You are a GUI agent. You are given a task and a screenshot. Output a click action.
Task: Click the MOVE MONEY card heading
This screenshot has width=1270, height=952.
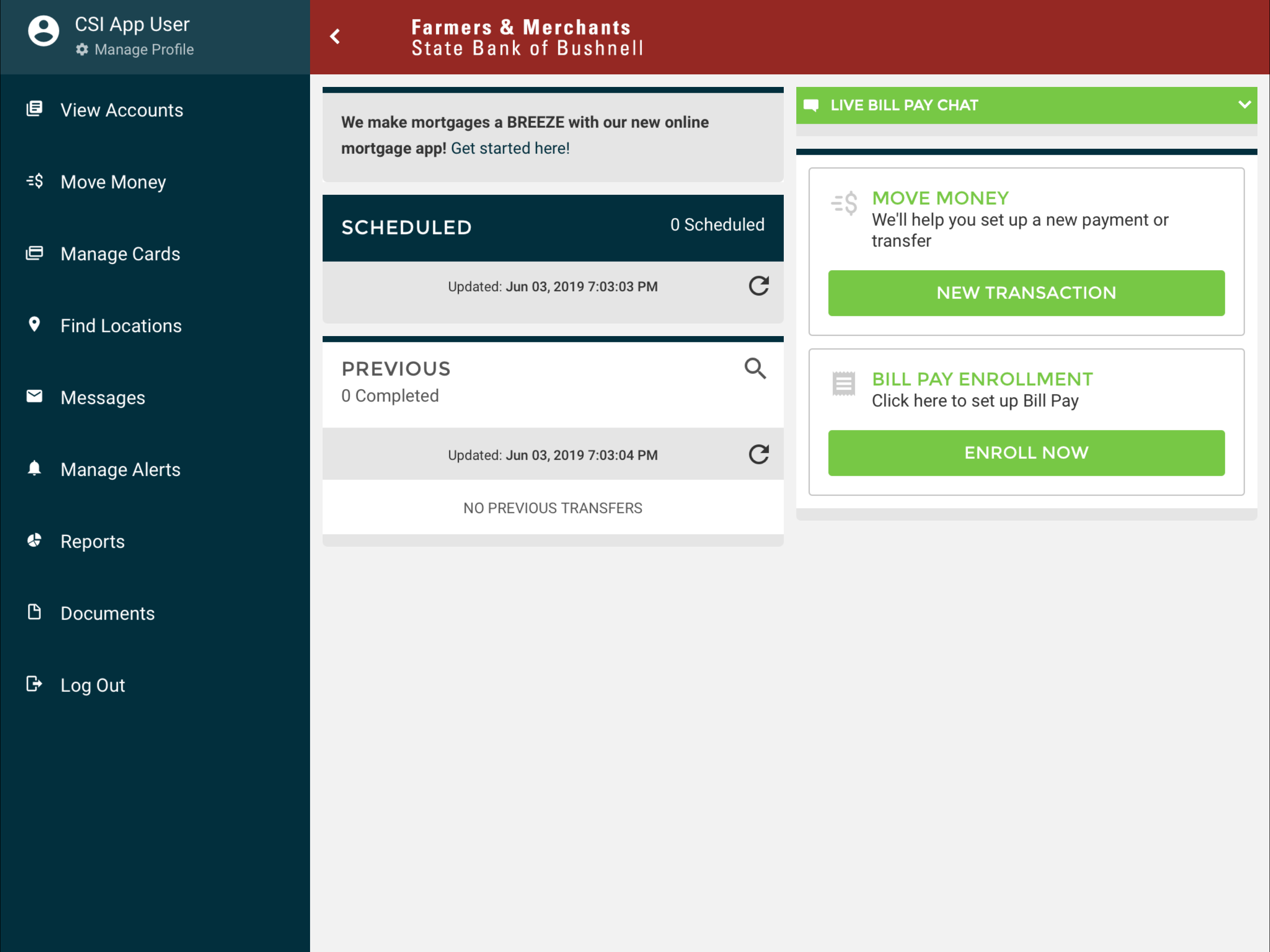pyautogui.click(x=940, y=198)
